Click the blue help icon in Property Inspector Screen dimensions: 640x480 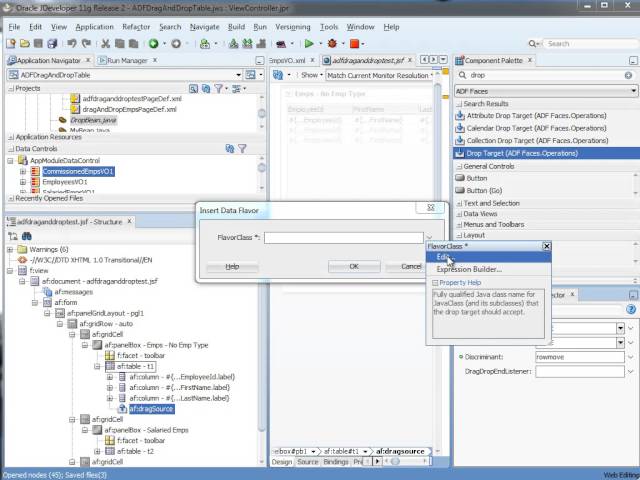(631, 309)
